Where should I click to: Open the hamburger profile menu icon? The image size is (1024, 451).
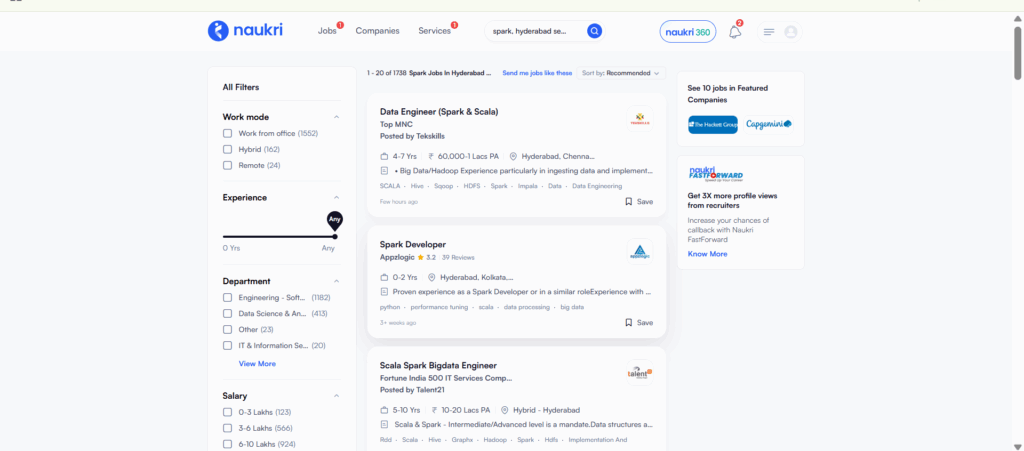(x=769, y=32)
